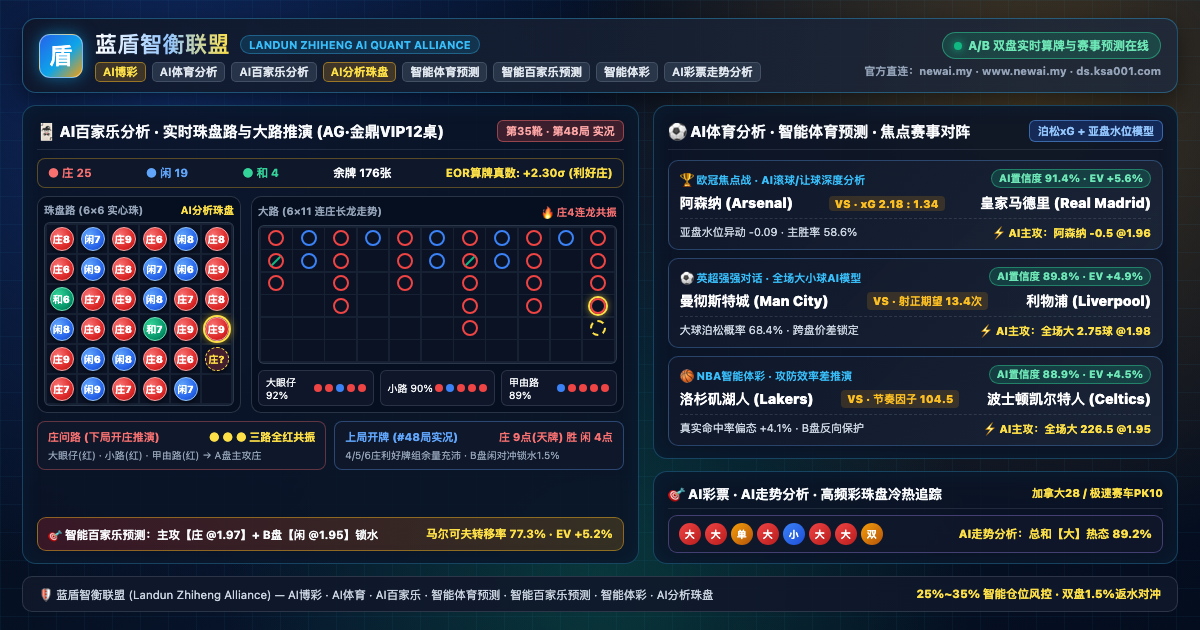Click the 小路 90% road card
This screenshot has width=1200, height=630.
436,388
